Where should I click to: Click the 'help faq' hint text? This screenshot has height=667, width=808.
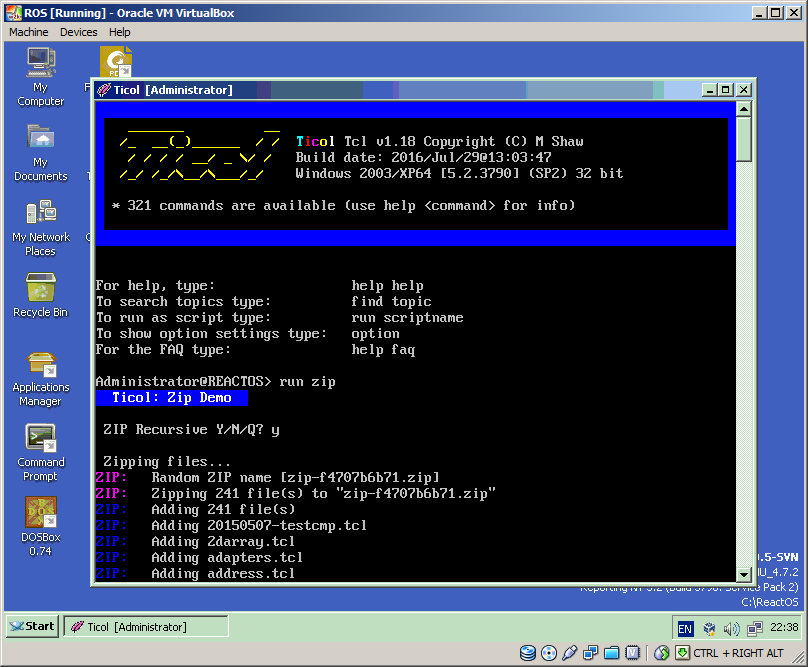pyautogui.click(x=383, y=349)
